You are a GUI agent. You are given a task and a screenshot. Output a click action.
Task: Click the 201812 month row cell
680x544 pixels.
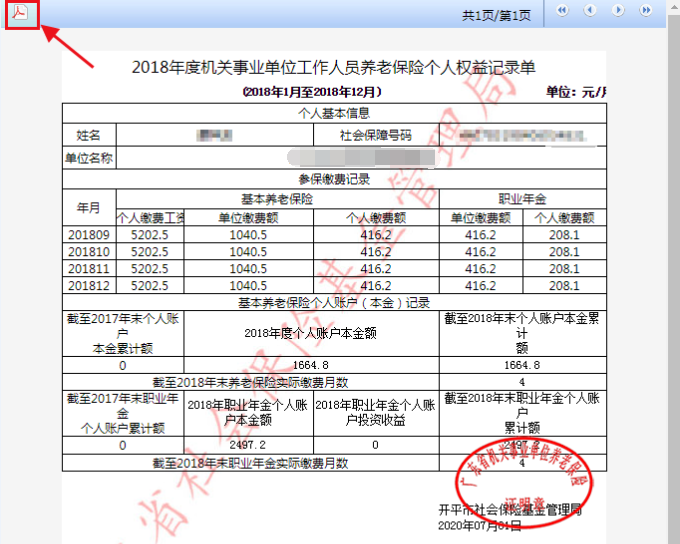coord(89,285)
